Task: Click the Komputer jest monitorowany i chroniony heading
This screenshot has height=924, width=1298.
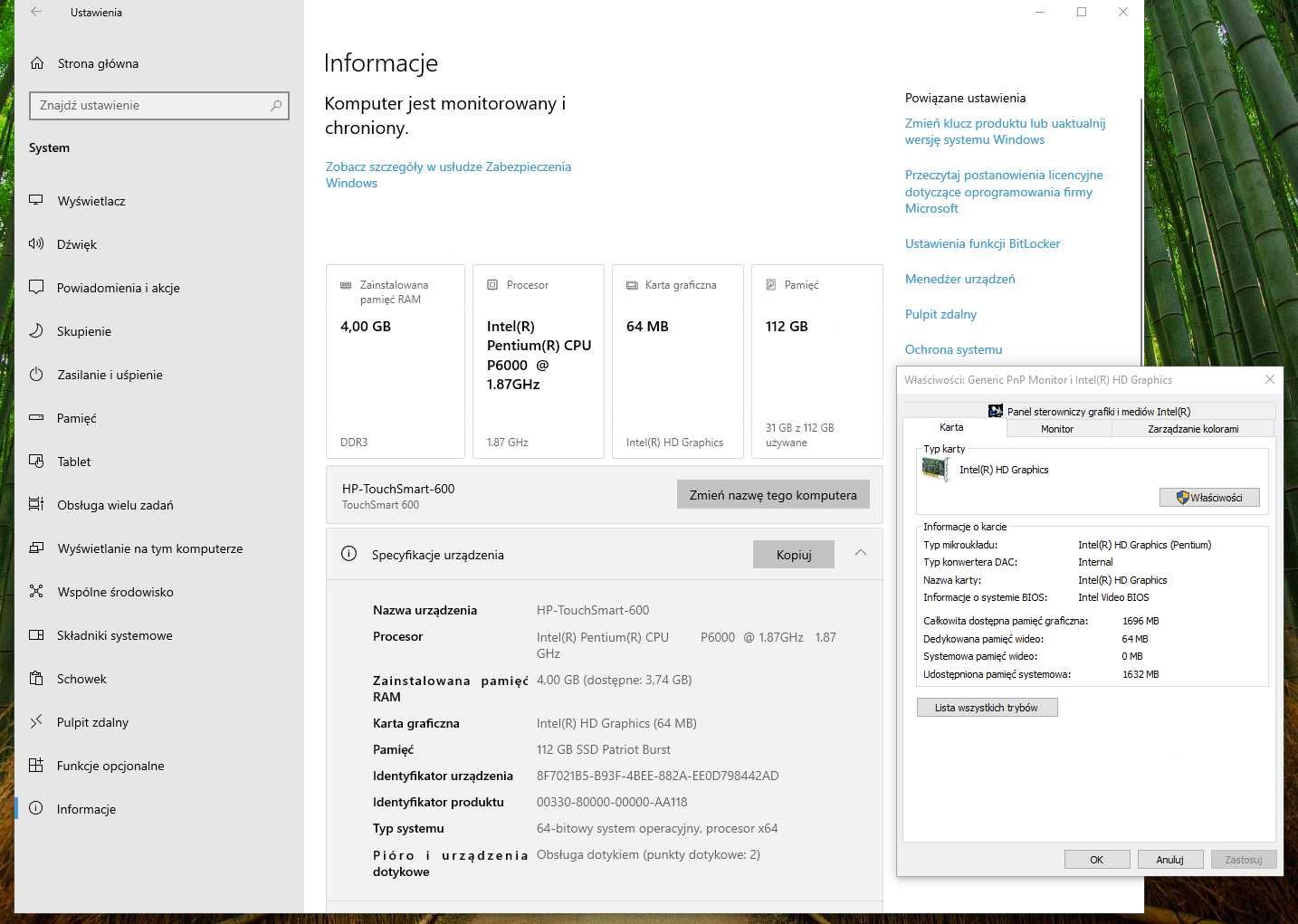Action: (x=444, y=116)
